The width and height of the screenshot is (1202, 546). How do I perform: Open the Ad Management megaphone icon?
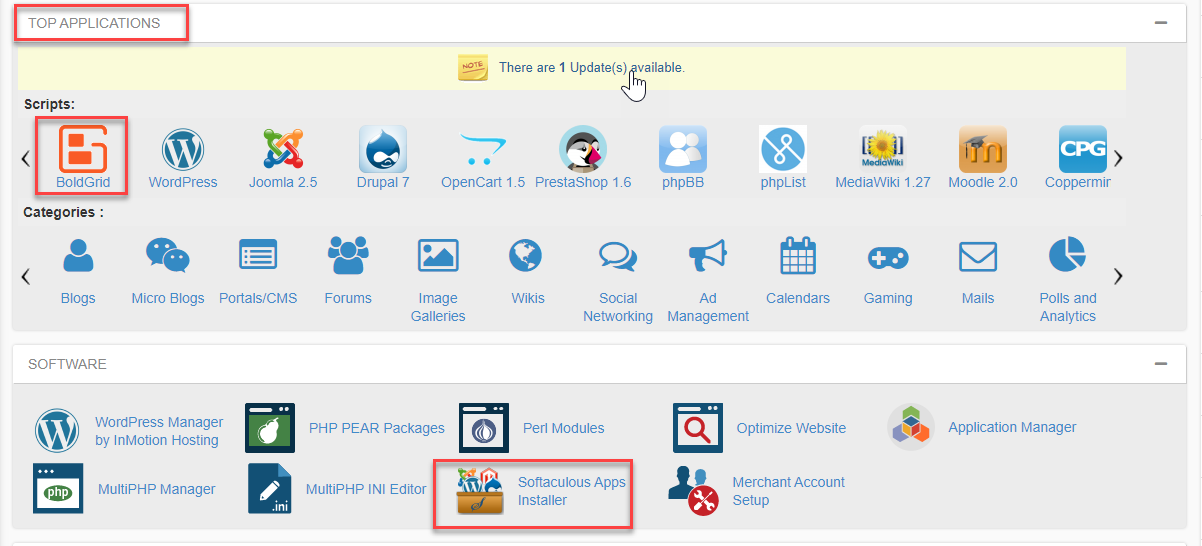(x=708, y=256)
